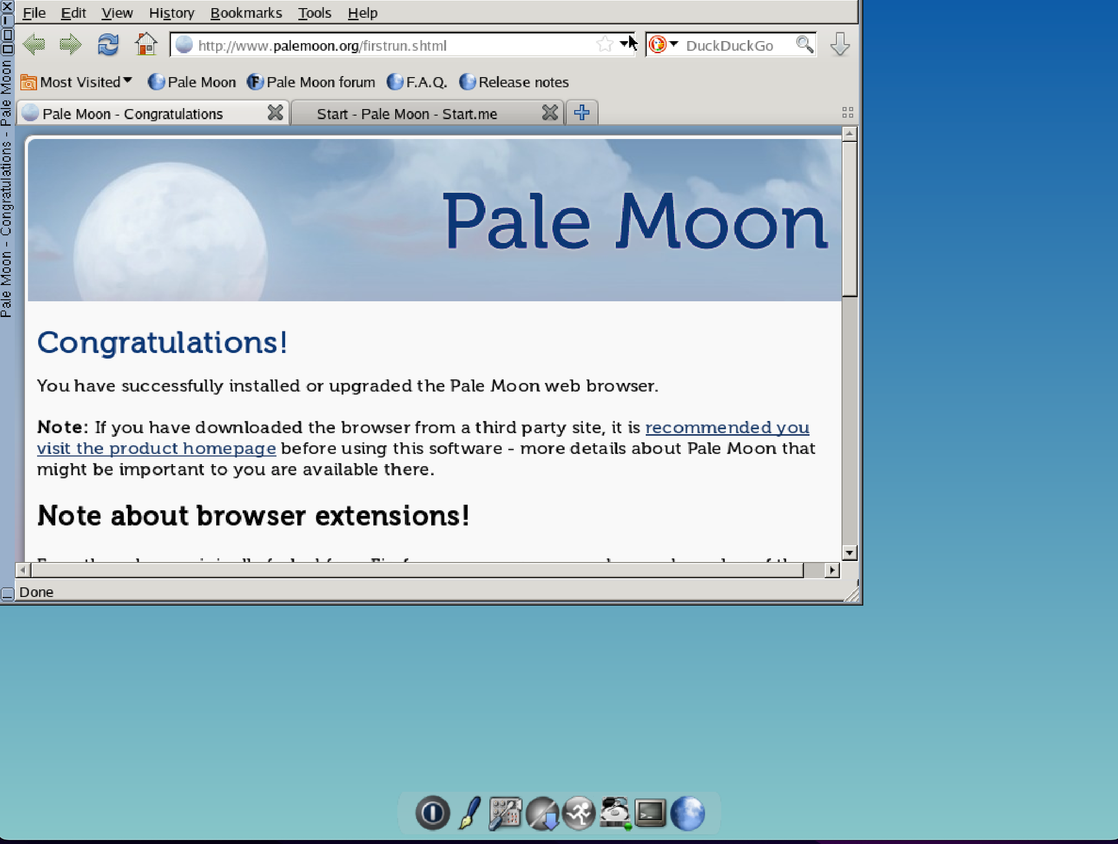Open the Release notes bookmark
The width and height of the screenshot is (1118, 844).
[x=514, y=82]
